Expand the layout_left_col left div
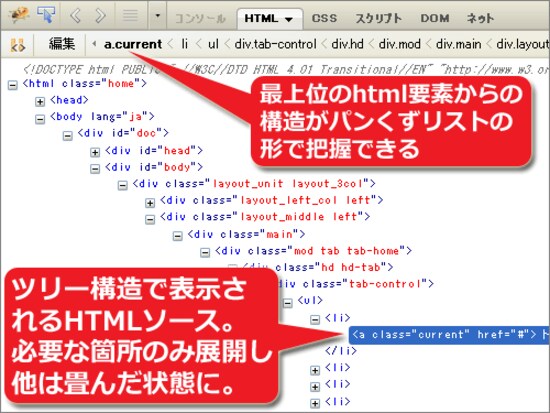Viewport: 550px width, 413px height. coord(150,202)
